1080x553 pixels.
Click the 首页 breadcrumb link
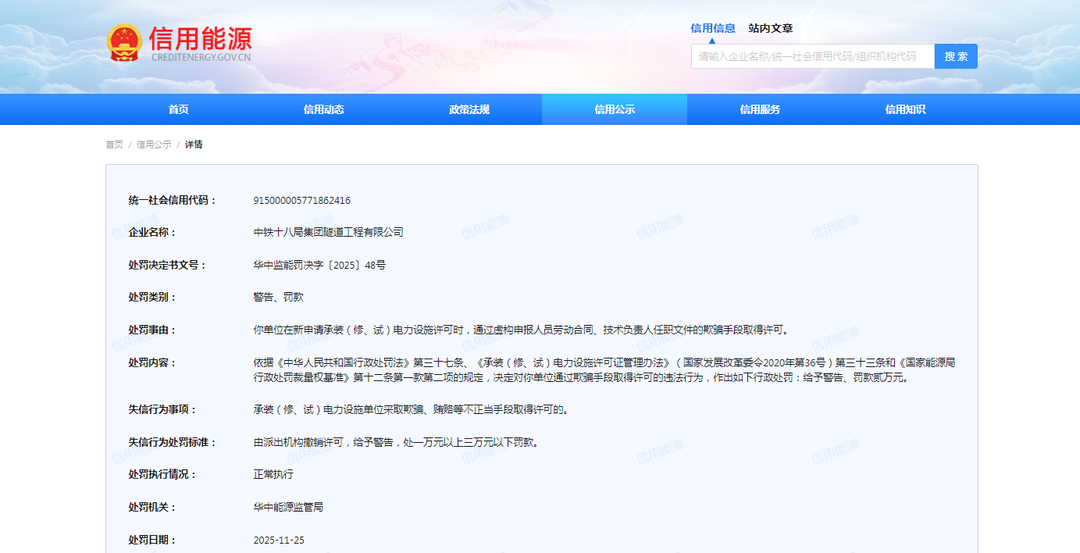pos(114,145)
